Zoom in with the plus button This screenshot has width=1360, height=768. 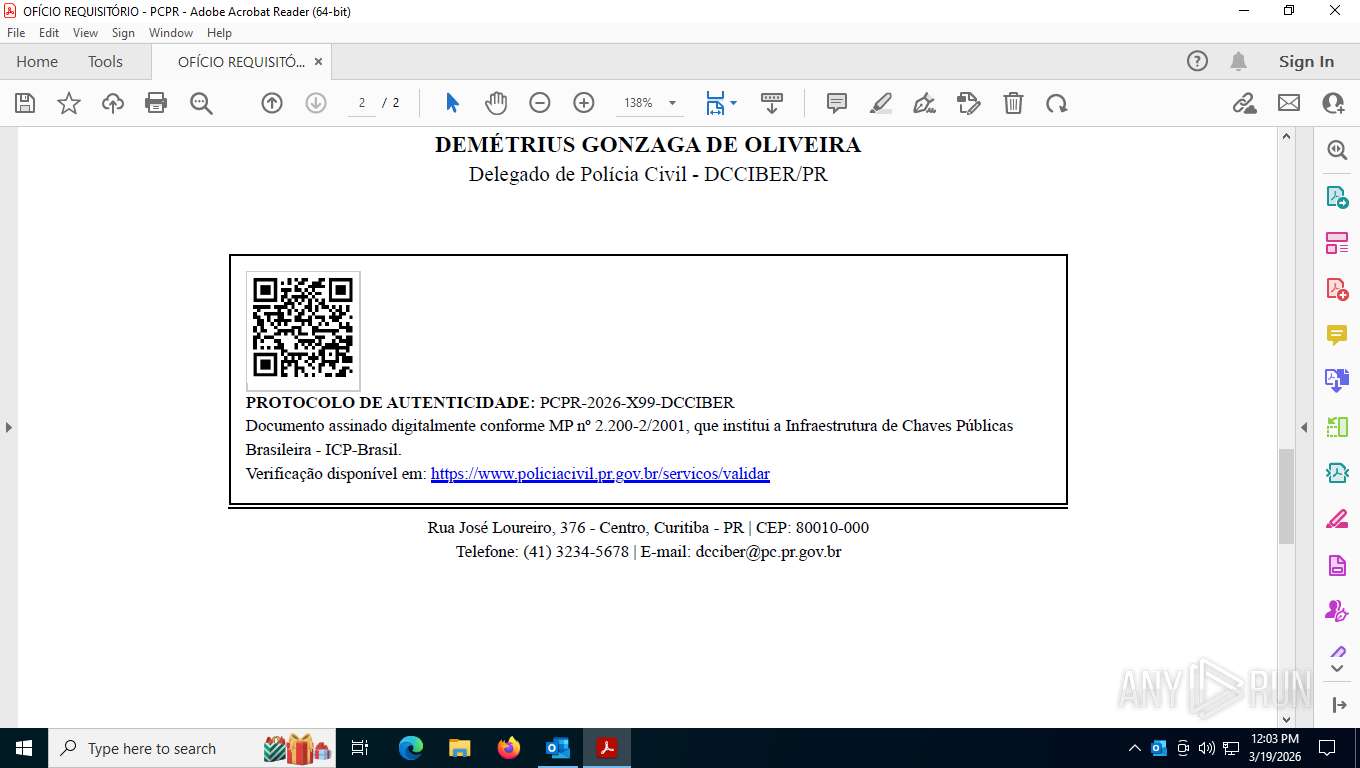click(x=584, y=103)
